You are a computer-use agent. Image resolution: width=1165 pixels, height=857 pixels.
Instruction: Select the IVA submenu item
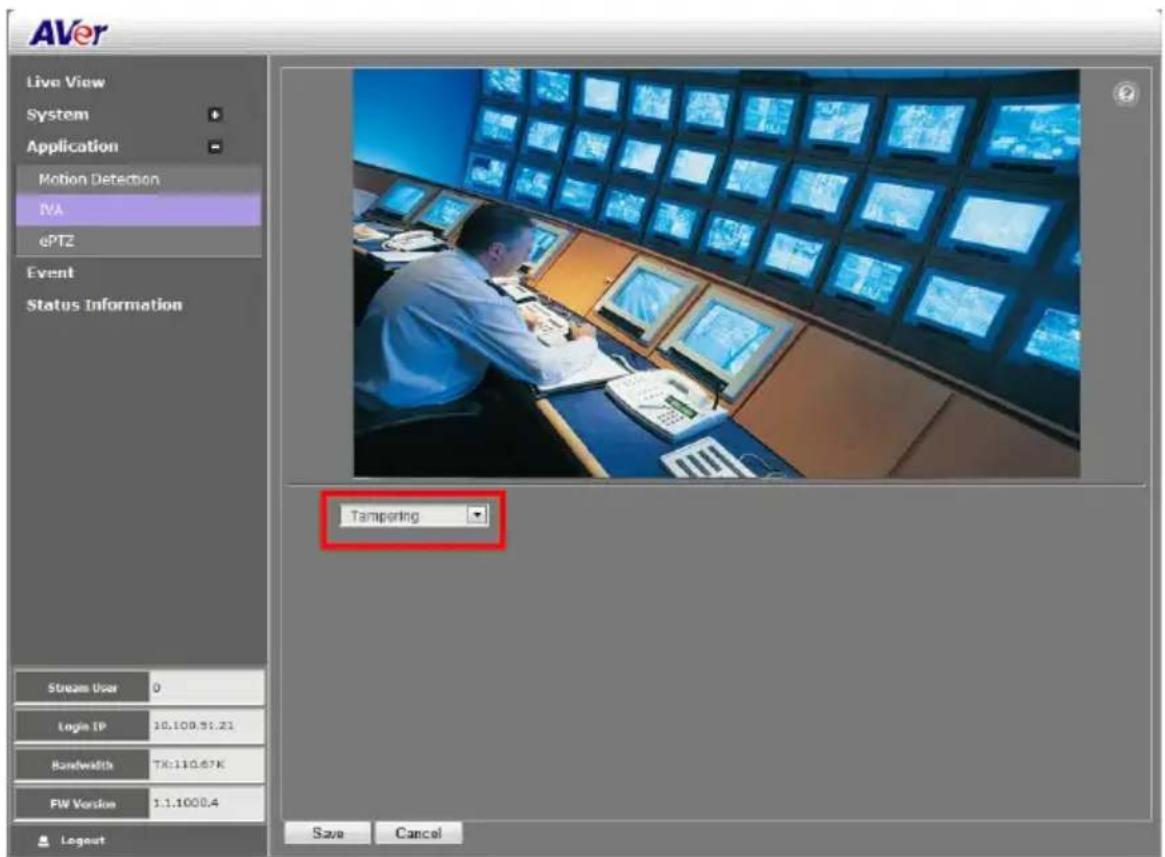139,210
